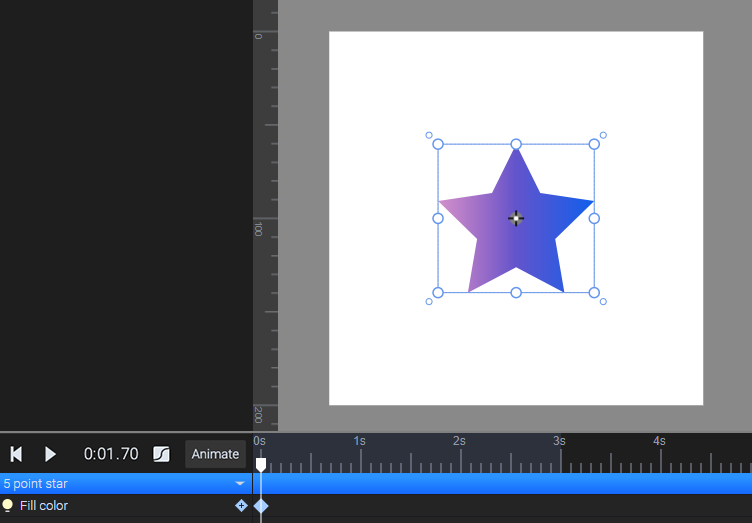The width and height of the screenshot is (752, 523).
Task: Jump to the start of the animation
Action: [x=16, y=454]
